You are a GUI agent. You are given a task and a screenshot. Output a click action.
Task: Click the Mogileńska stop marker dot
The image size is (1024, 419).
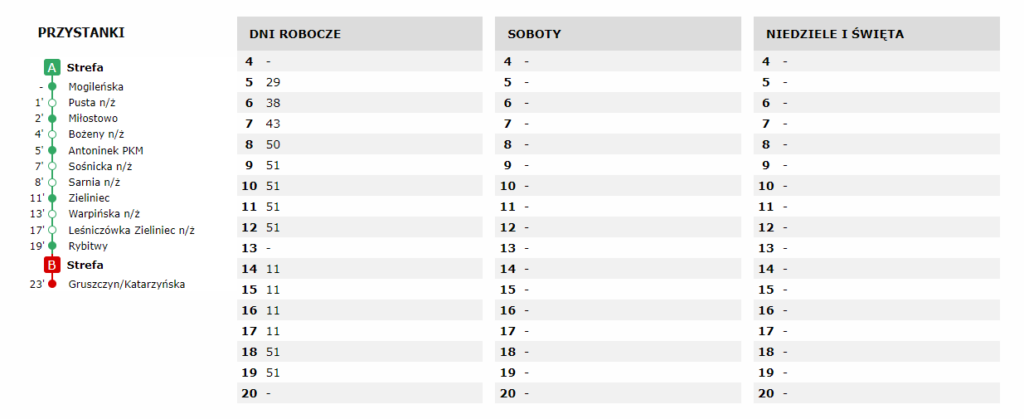52,87
